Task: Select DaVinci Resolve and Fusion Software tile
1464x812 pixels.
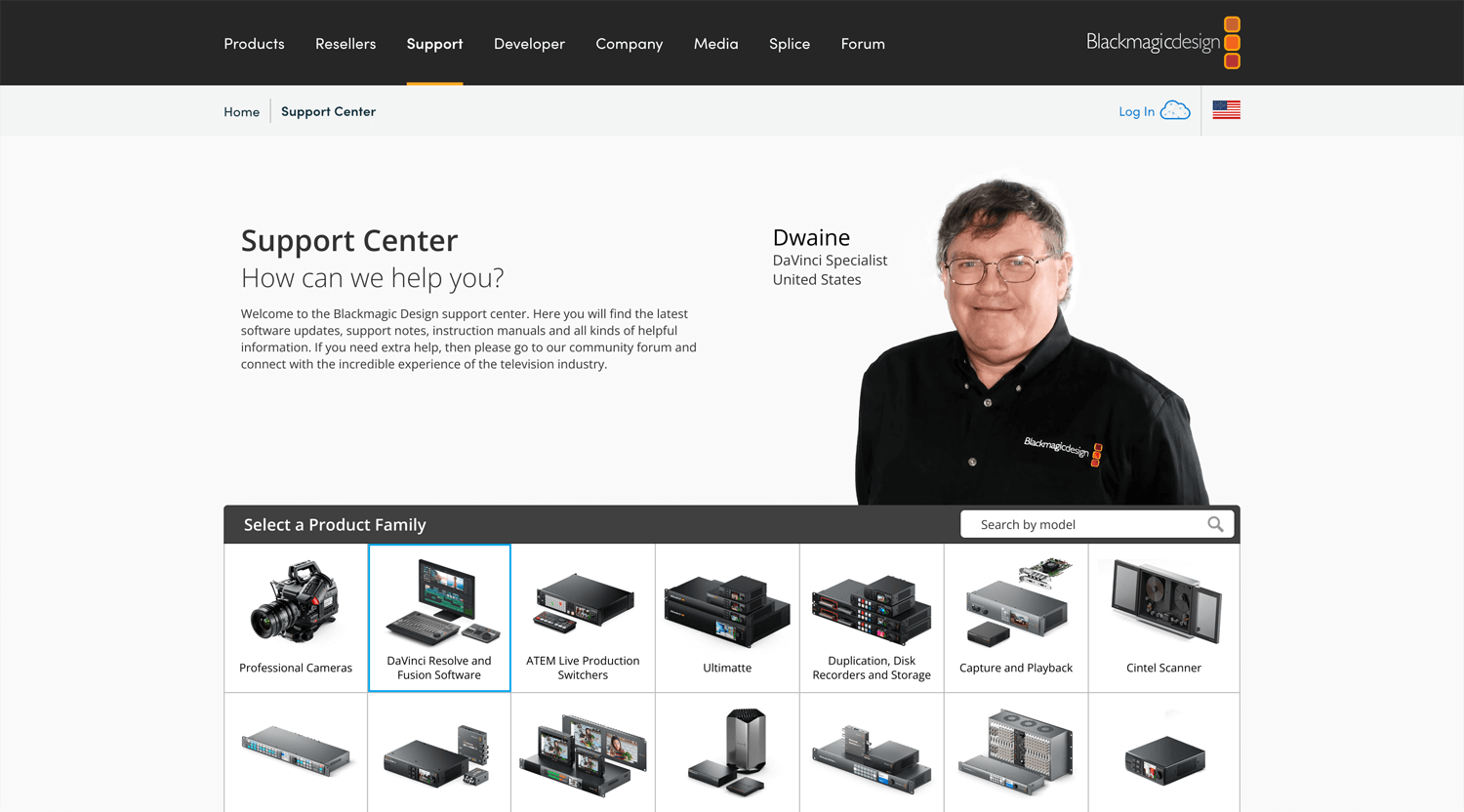Action: pos(439,618)
